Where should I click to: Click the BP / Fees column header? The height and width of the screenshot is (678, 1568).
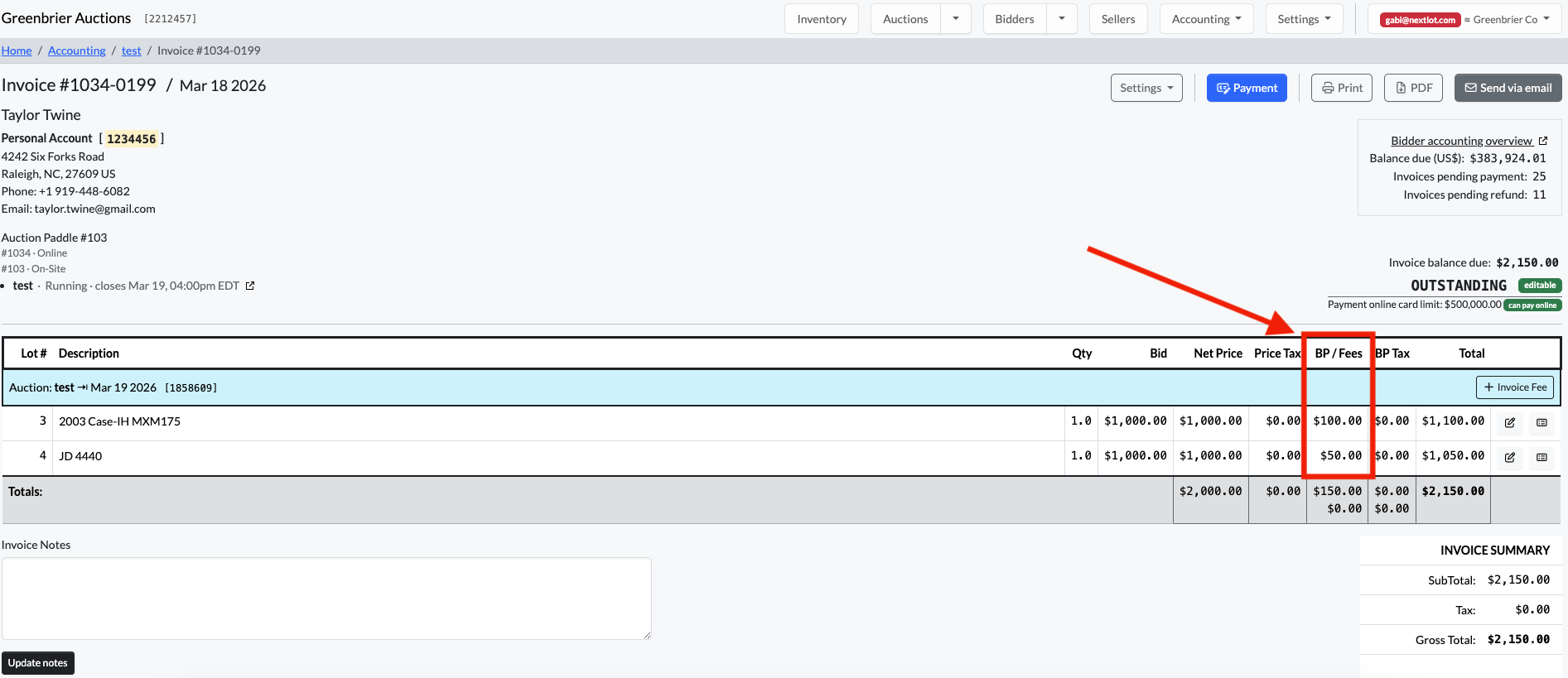click(1339, 353)
